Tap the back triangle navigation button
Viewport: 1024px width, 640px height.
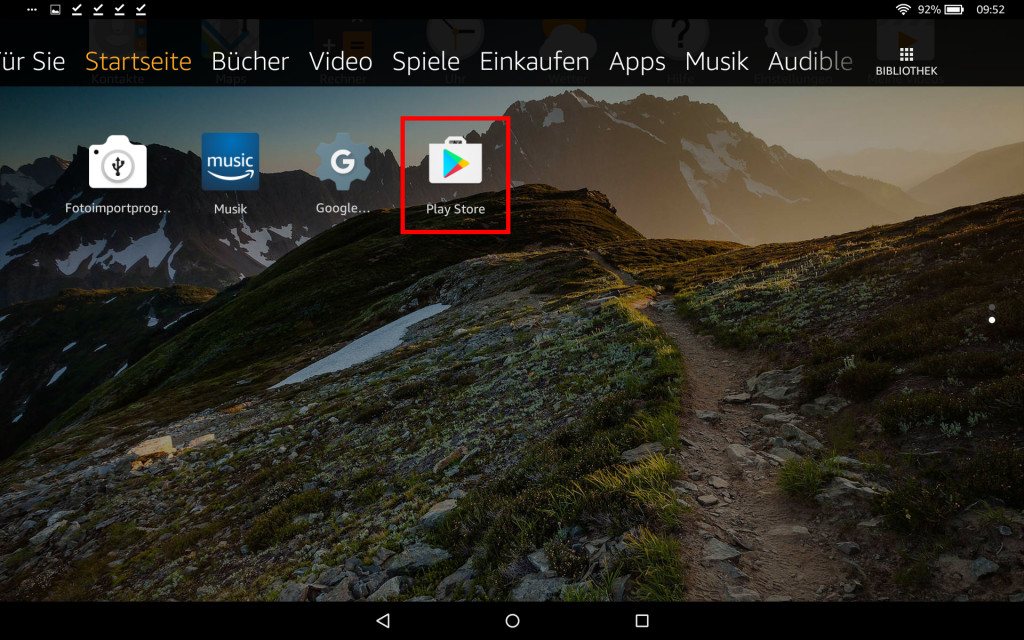[x=383, y=621]
